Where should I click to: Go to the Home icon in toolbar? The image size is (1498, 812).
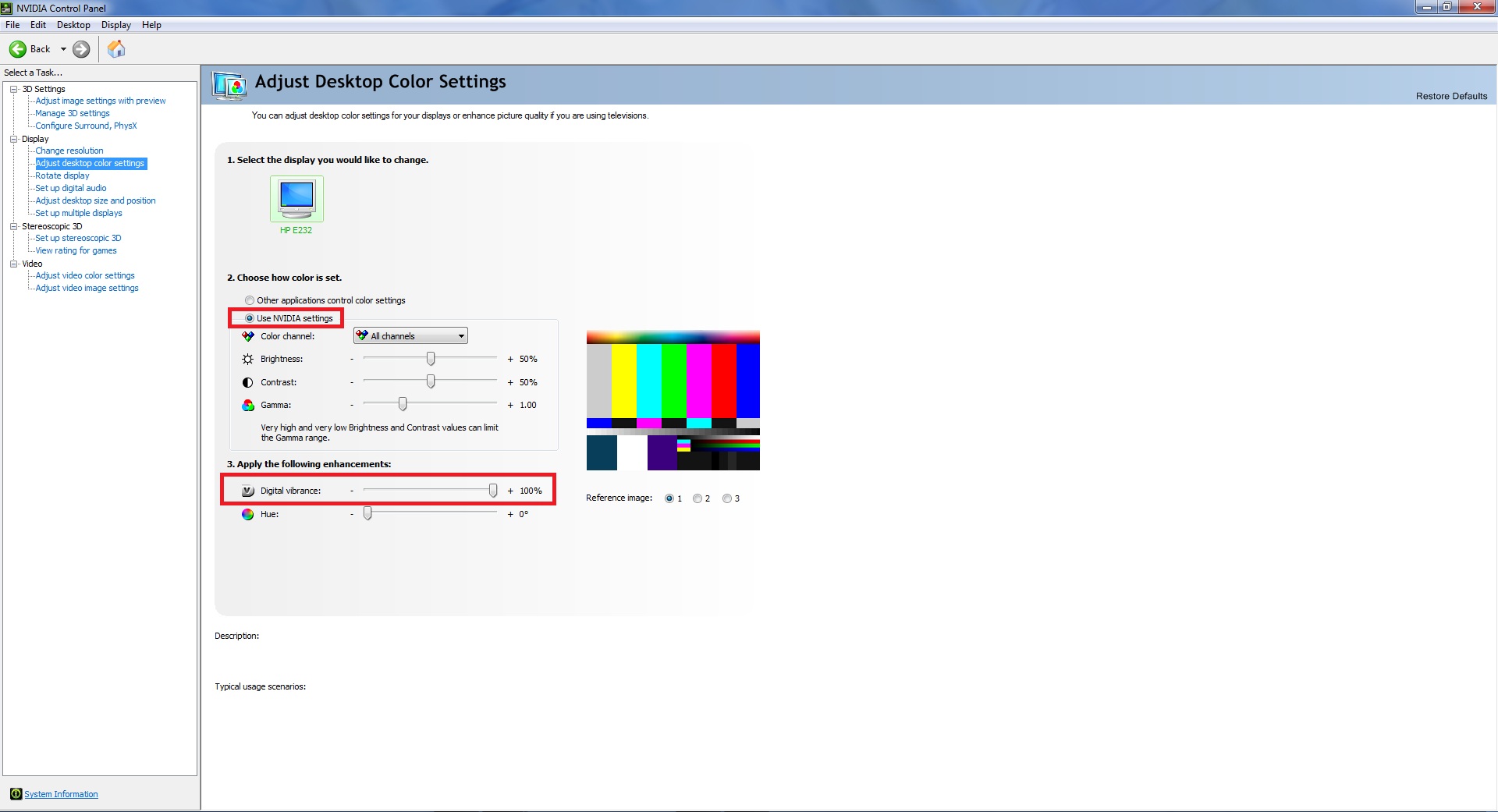pos(116,49)
